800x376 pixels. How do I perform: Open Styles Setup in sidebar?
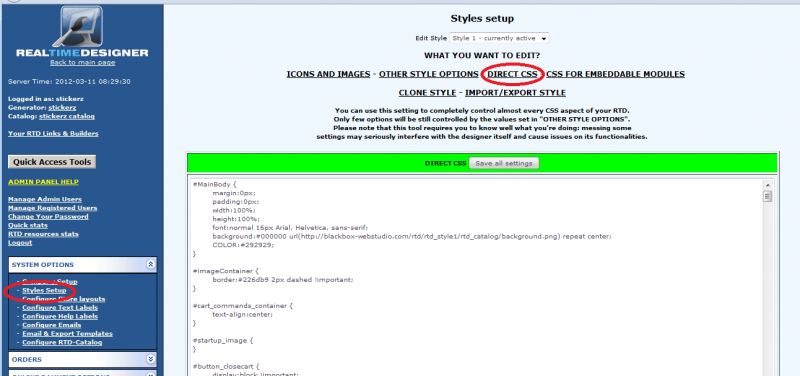click(x=44, y=290)
